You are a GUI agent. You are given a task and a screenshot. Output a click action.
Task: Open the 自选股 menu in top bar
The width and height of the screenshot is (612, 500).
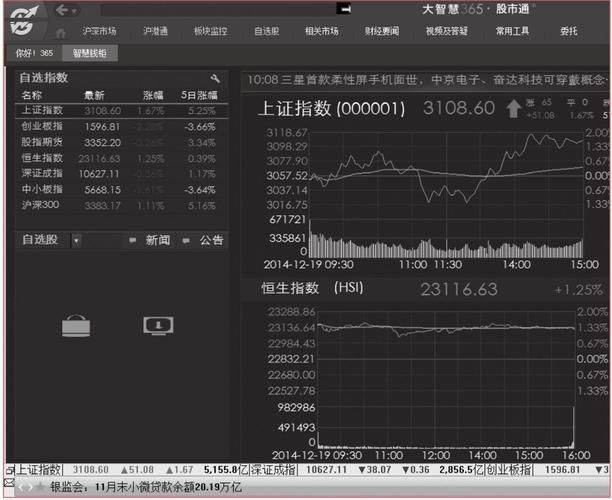(x=267, y=31)
